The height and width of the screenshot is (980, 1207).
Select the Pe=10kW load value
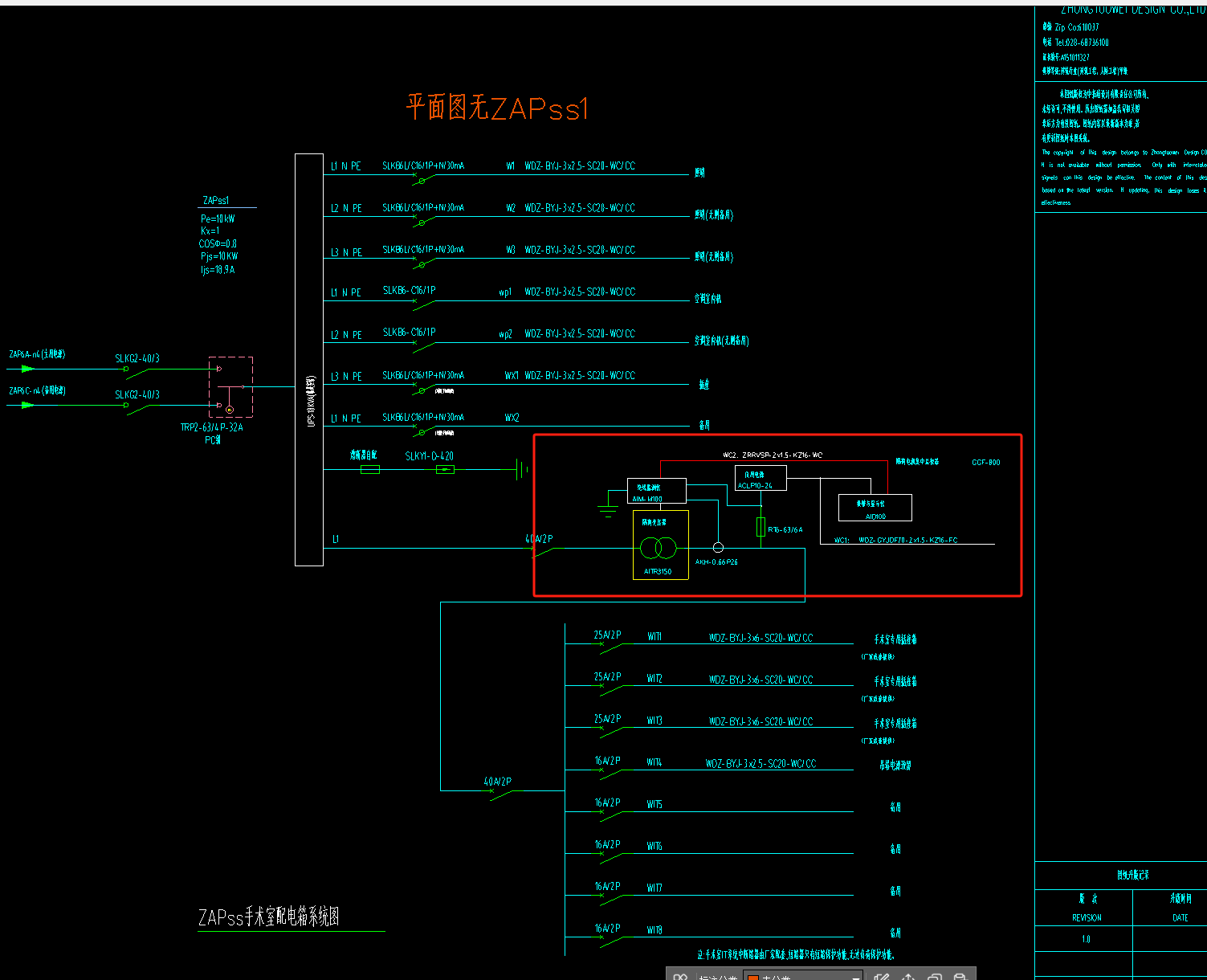pyautogui.click(x=218, y=218)
